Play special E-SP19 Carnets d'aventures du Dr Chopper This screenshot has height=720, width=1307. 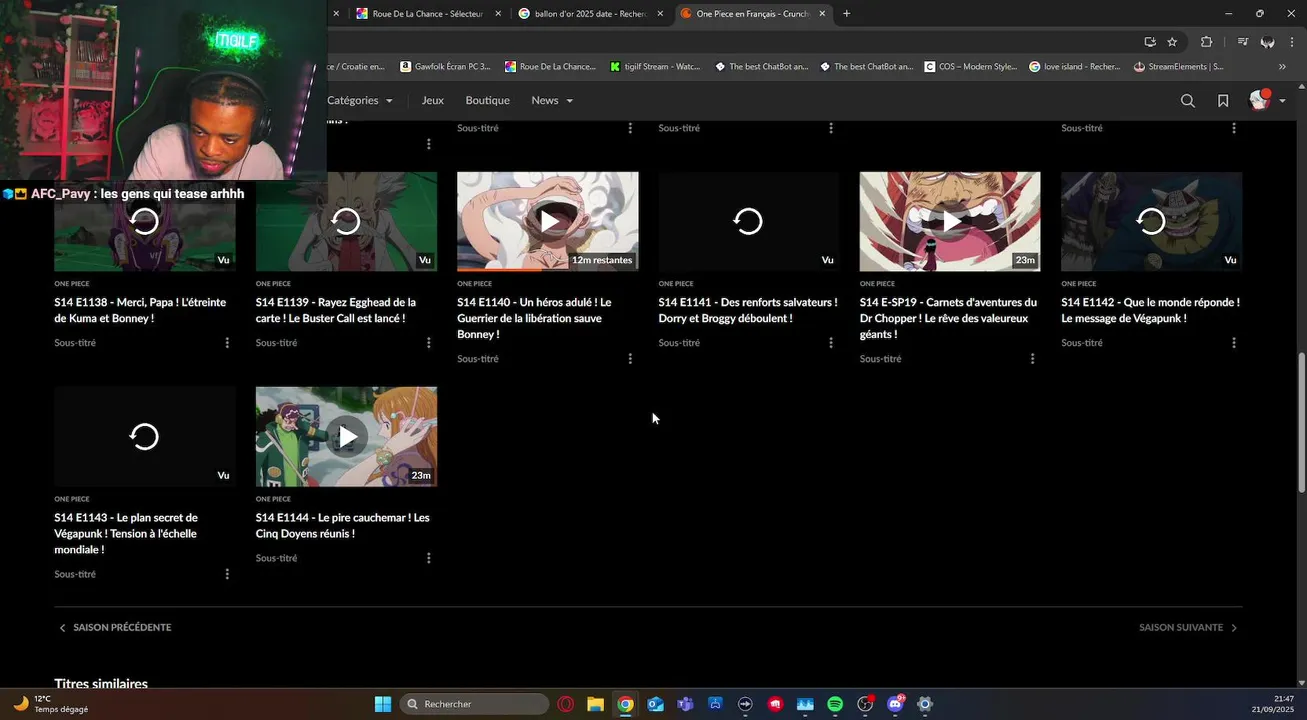click(x=950, y=221)
